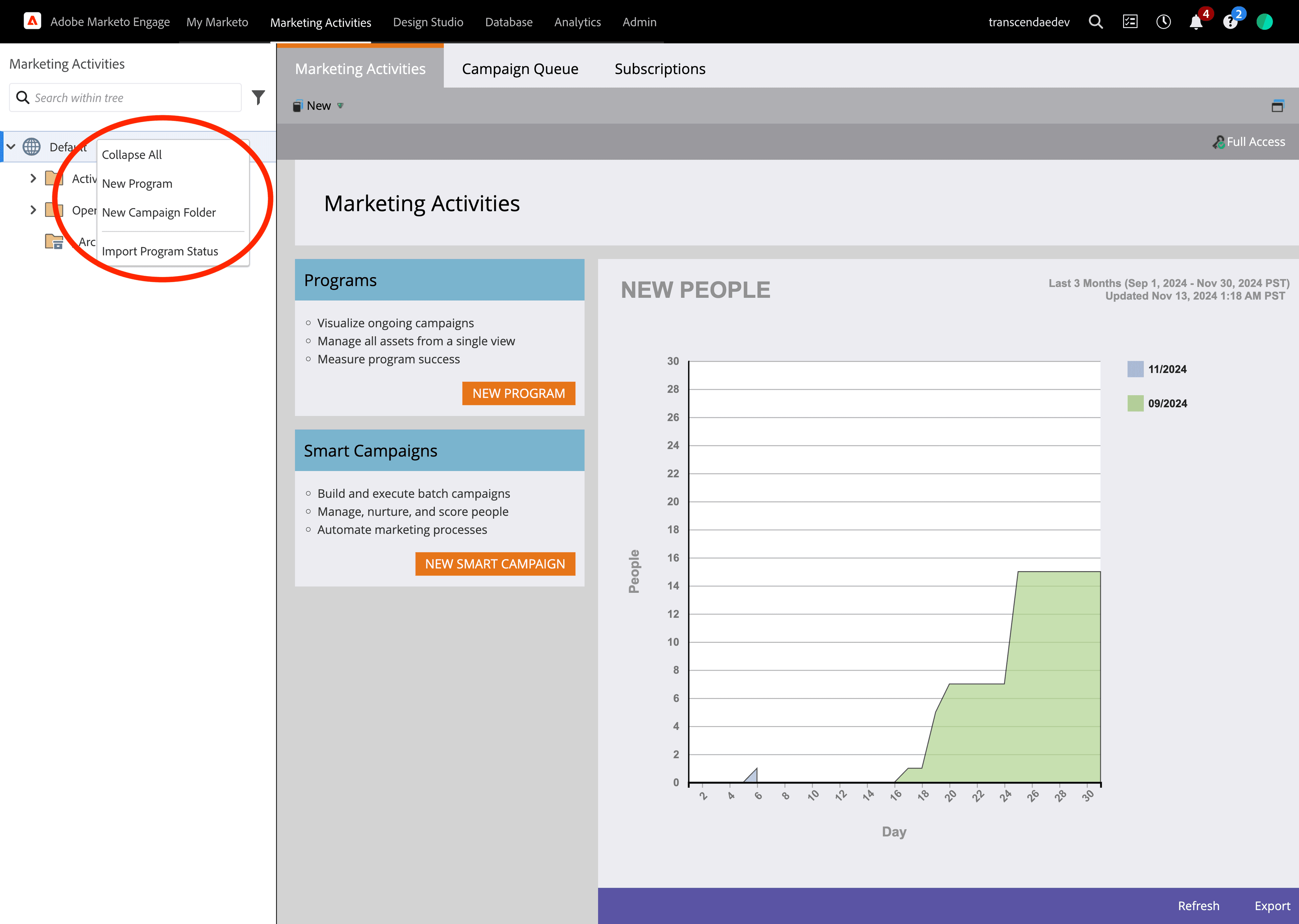Select New Campaign Folder from context menu
This screenshot has width=1299, height=924.
point(159,212)
